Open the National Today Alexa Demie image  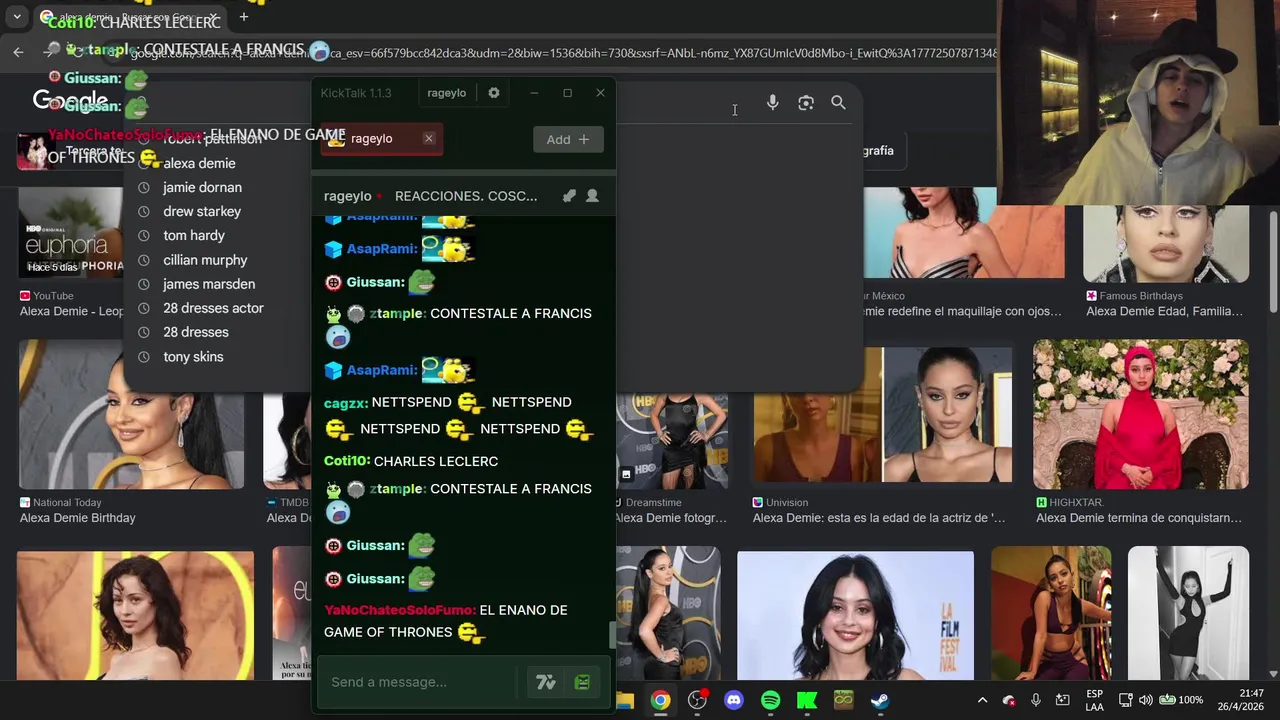(131, 414)
